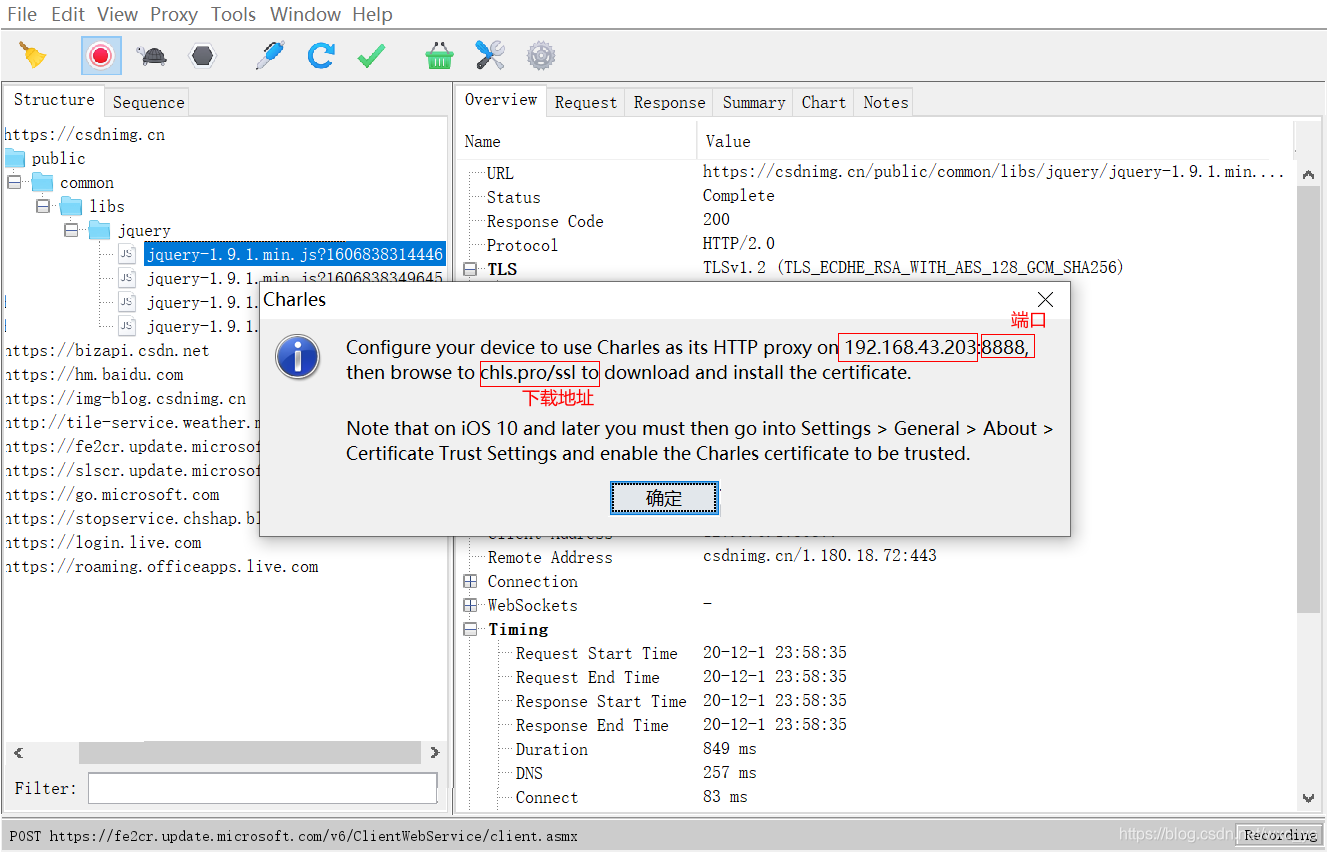
Task: Click the Value column header
Action: pyautogui.click(x=995, y=141)
